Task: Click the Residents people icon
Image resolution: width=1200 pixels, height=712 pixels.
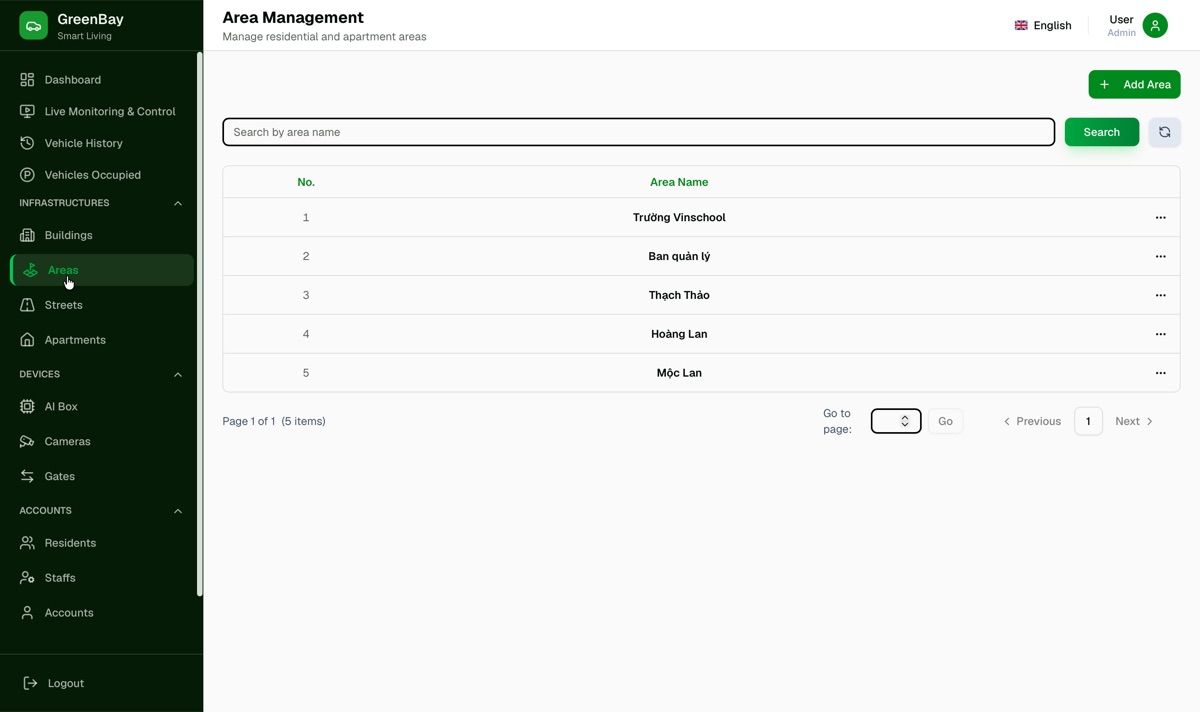Action: (x=27, y=543)
